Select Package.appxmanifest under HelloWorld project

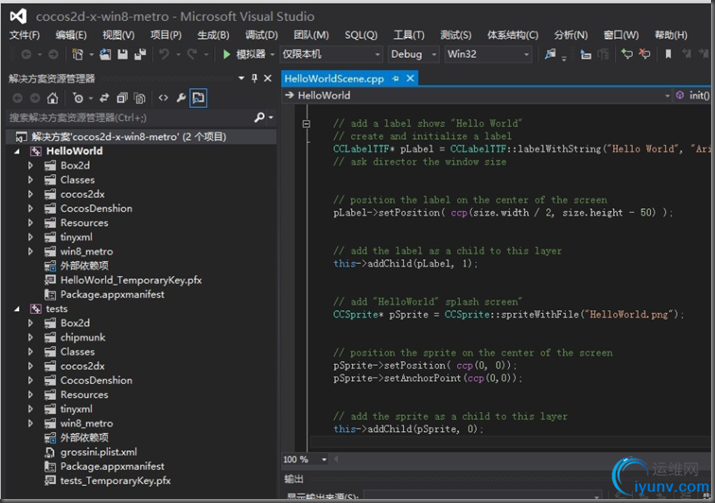[x=112, y=295]
